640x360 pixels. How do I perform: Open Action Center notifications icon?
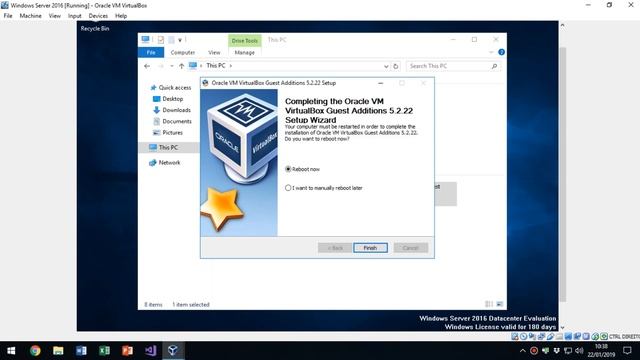pos(627,351)
